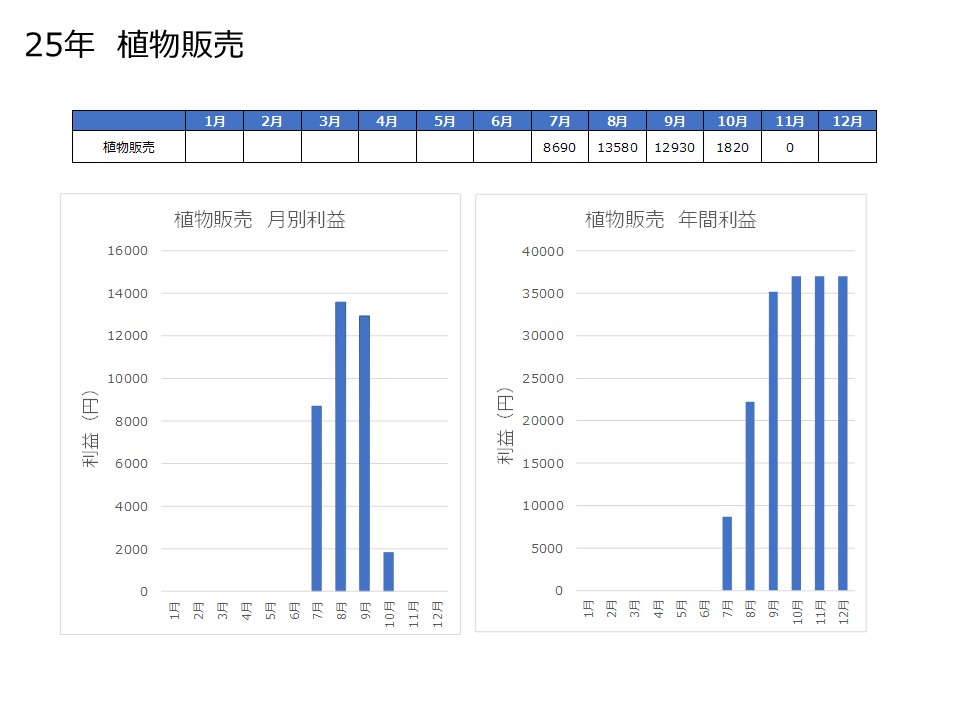Select the annual chart's 利益（円） axis title
960x720 pixels.
point(505,420)
